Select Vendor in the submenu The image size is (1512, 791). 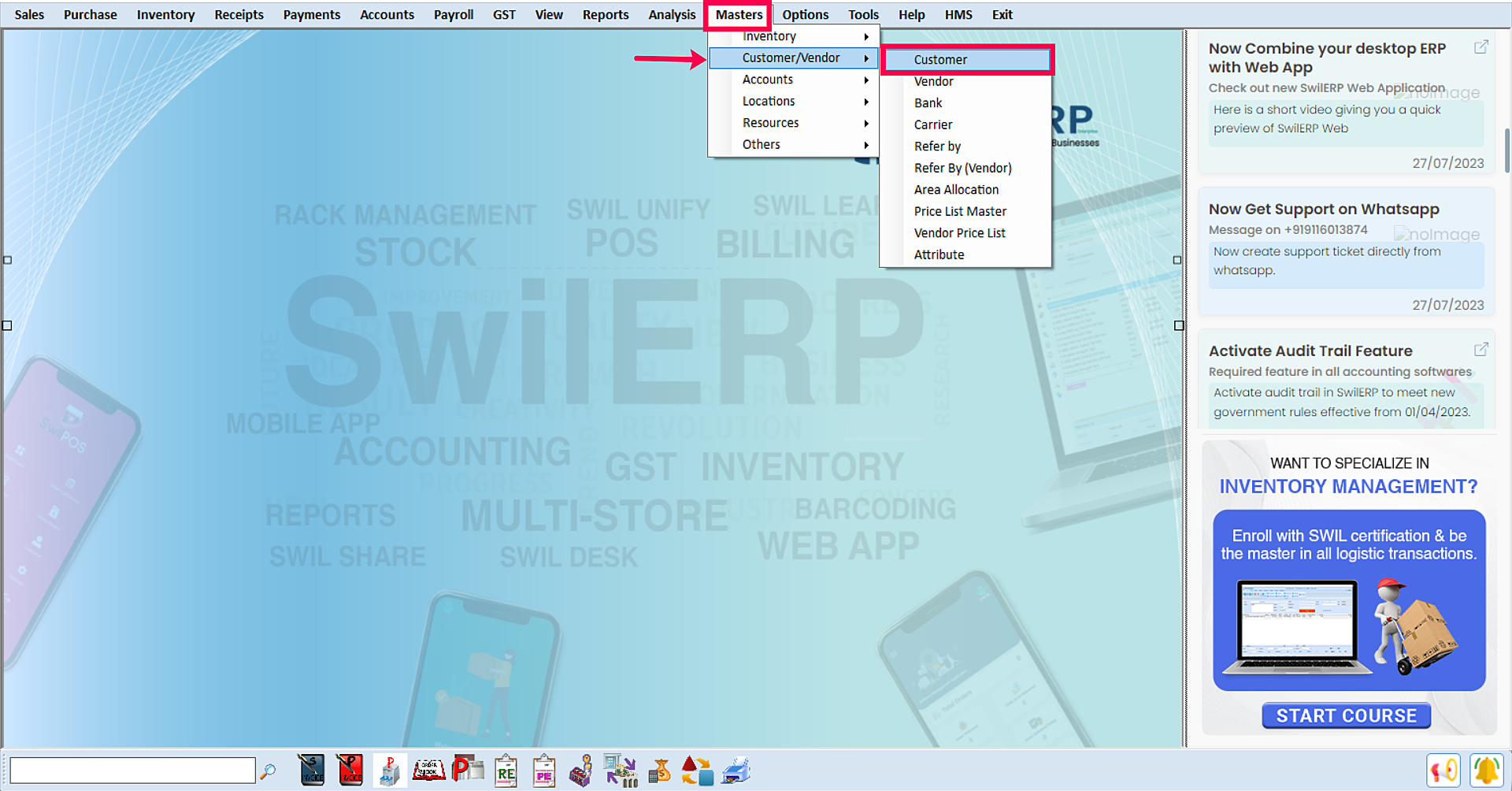click(967, 81)
